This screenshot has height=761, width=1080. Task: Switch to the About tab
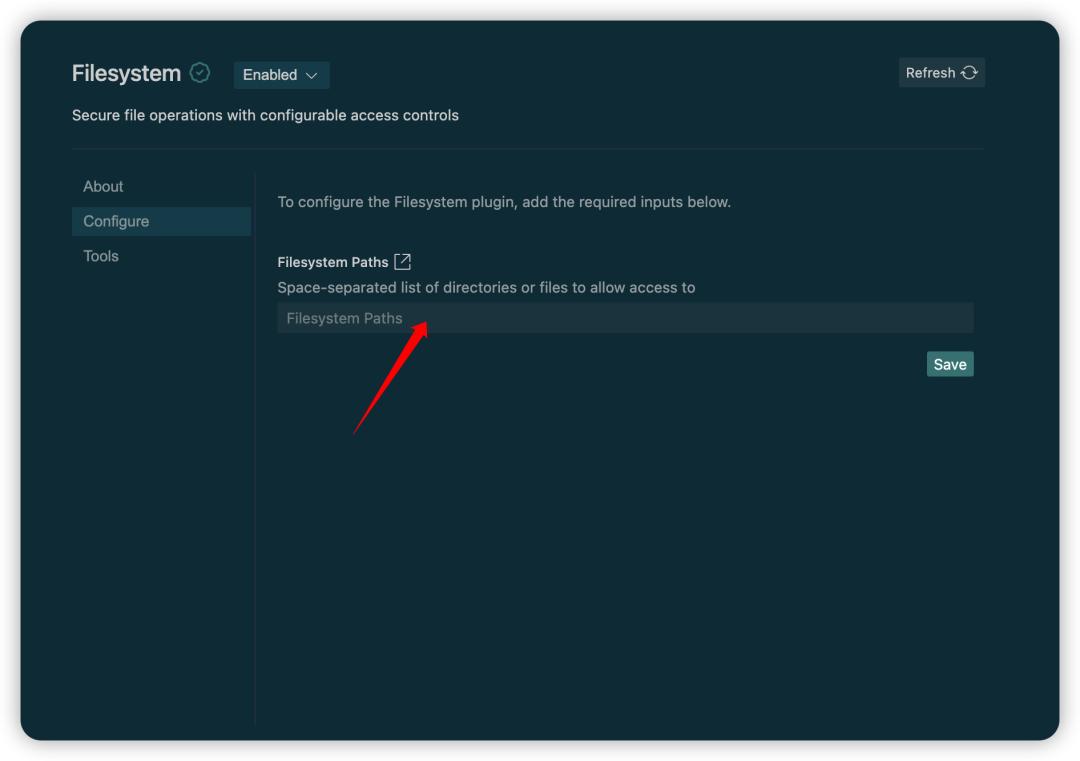103,187
